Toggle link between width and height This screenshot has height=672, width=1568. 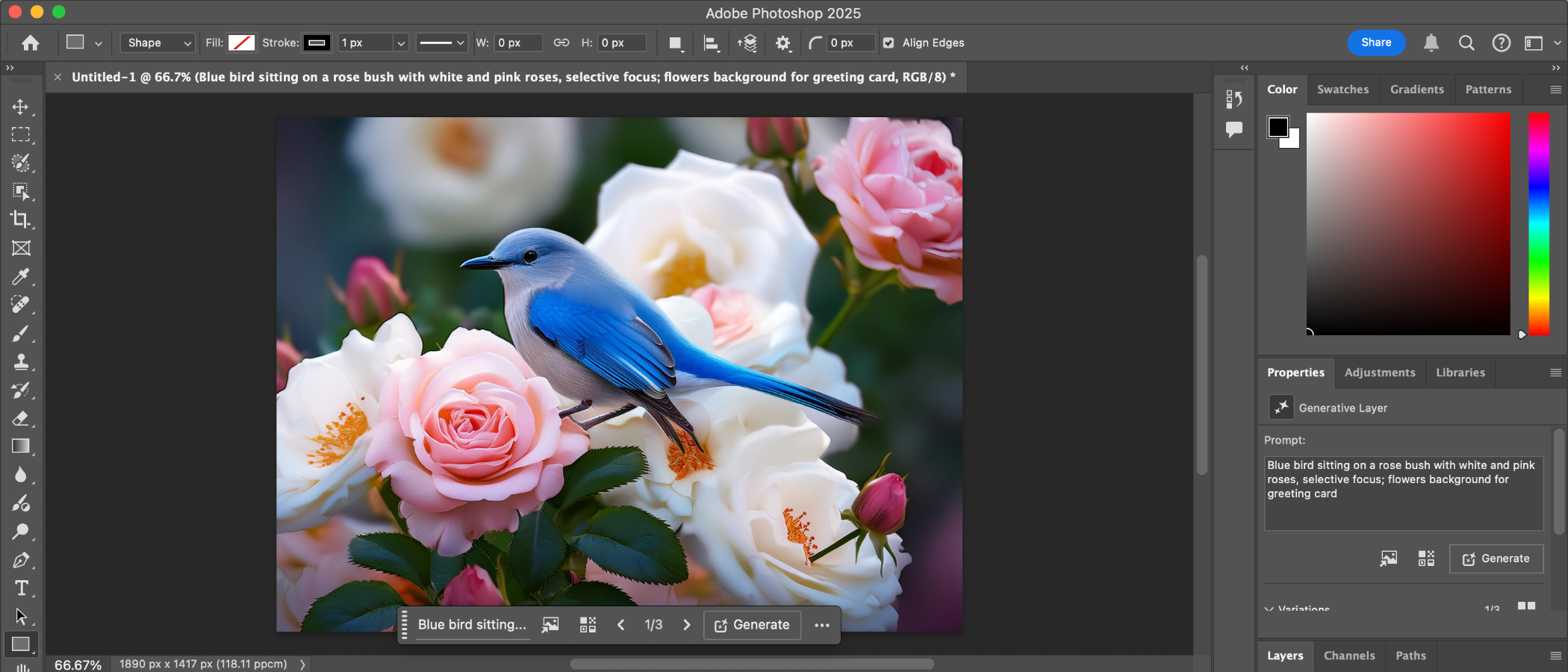[x=561, y=43]
